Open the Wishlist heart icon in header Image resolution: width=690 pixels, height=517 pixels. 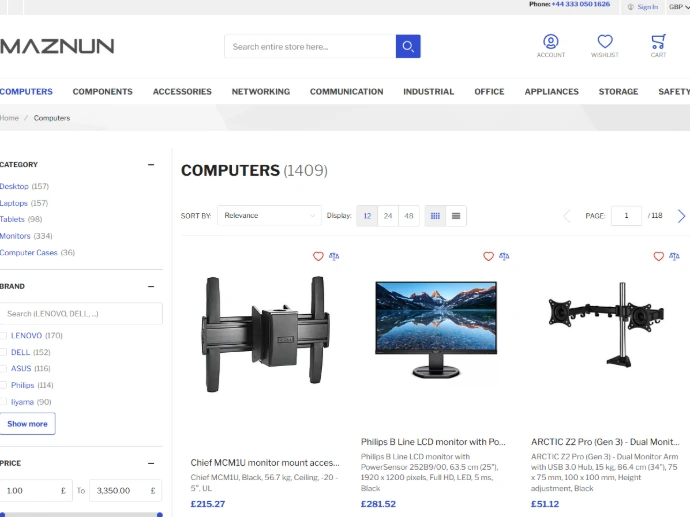tap(604, 42)
